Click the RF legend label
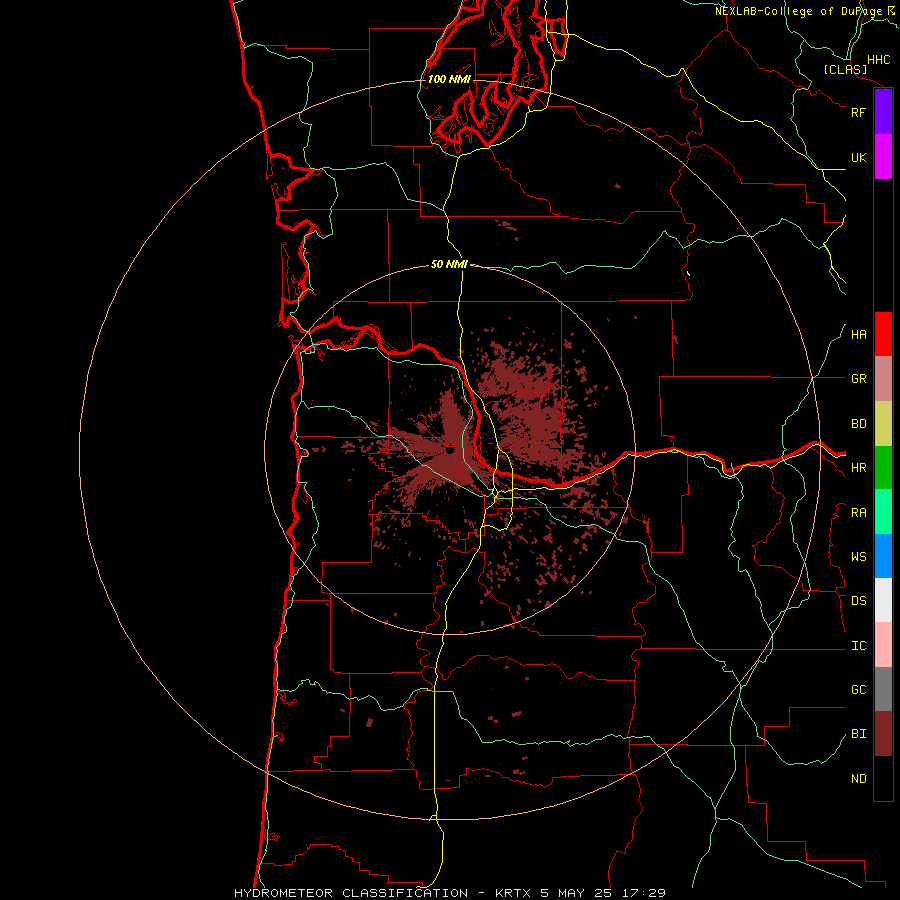900x900 pixels. 858,112
